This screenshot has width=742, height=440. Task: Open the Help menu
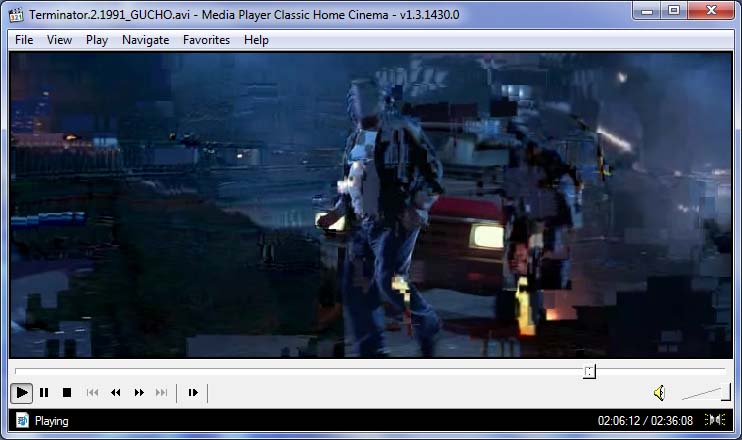[256, 40]
